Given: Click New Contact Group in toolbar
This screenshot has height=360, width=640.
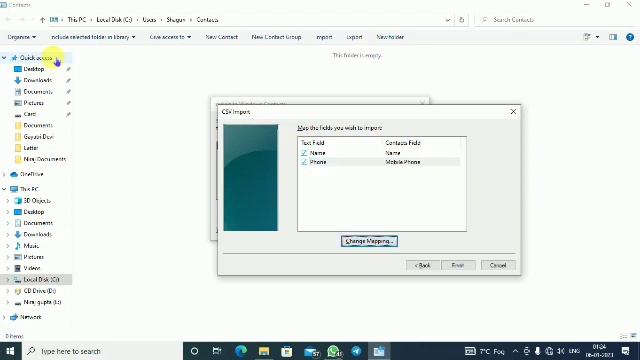Looking at the screenshot, I should (276, 37).
